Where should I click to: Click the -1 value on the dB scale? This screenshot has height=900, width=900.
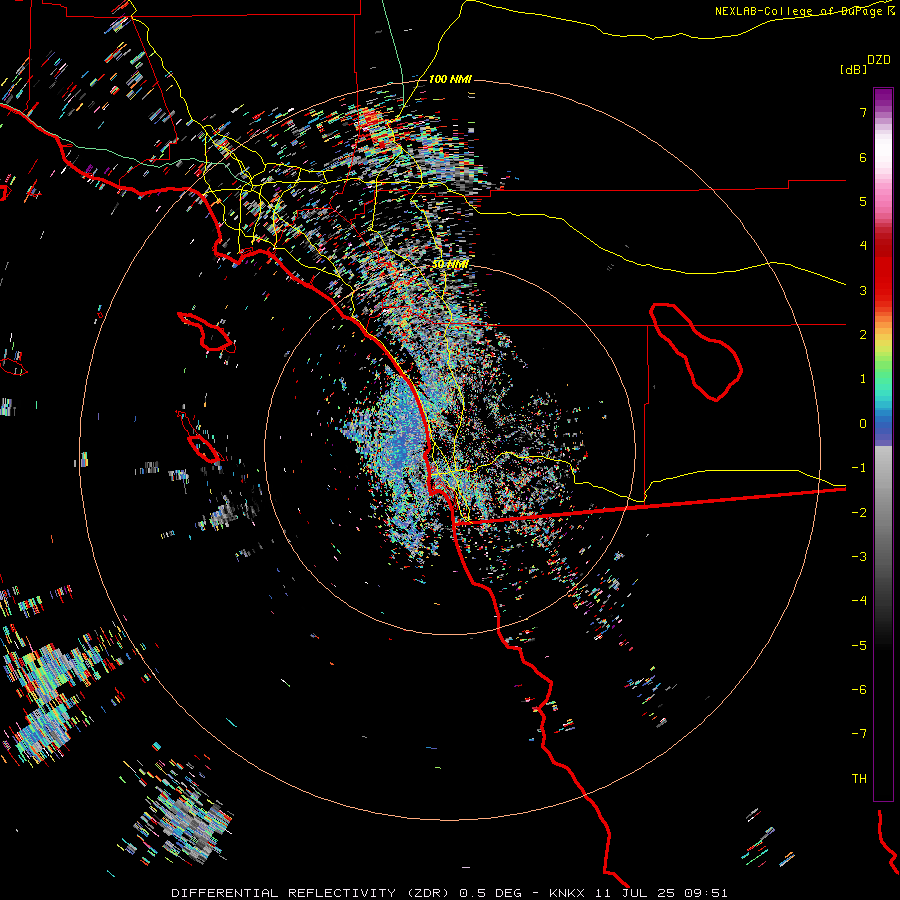859,468
